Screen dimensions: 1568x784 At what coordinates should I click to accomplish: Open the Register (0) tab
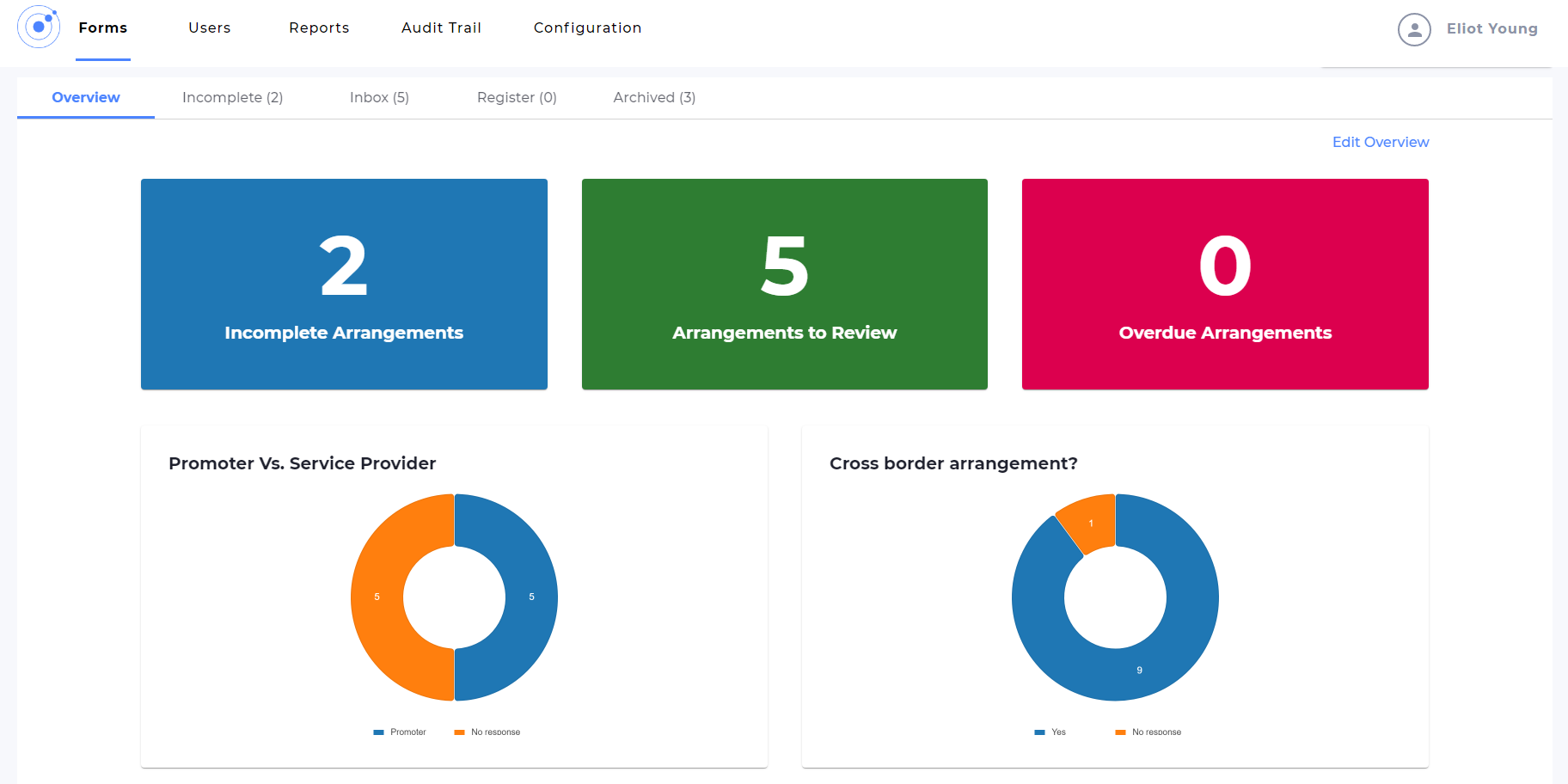(x=517, y=97)
